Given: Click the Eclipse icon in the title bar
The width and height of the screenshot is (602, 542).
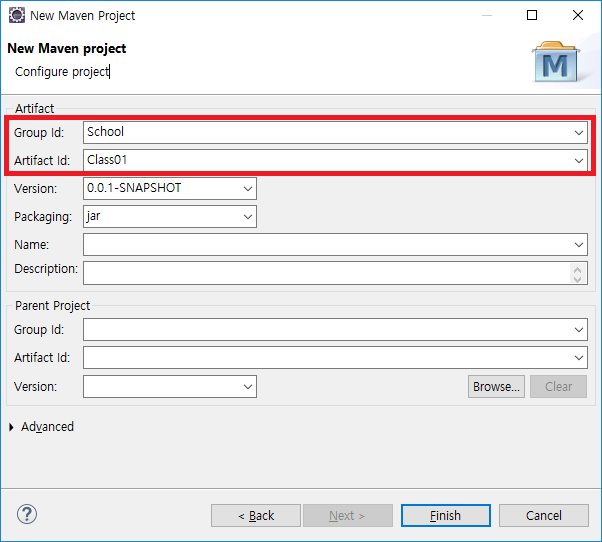Looking at the screenshot, I should pyautogui.click(x=17, y=15).
